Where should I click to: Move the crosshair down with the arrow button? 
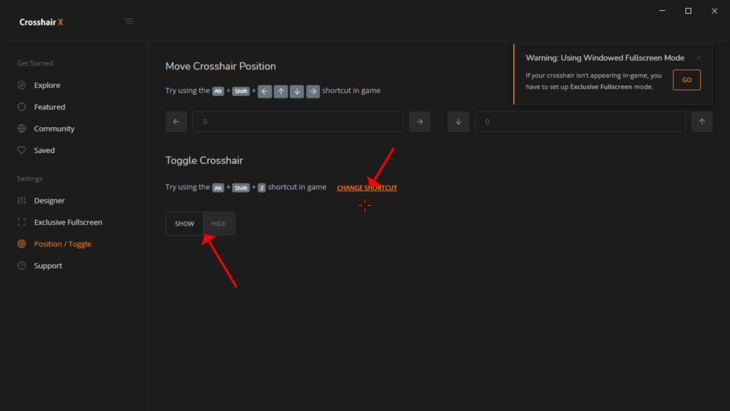(x=459, y=121)
